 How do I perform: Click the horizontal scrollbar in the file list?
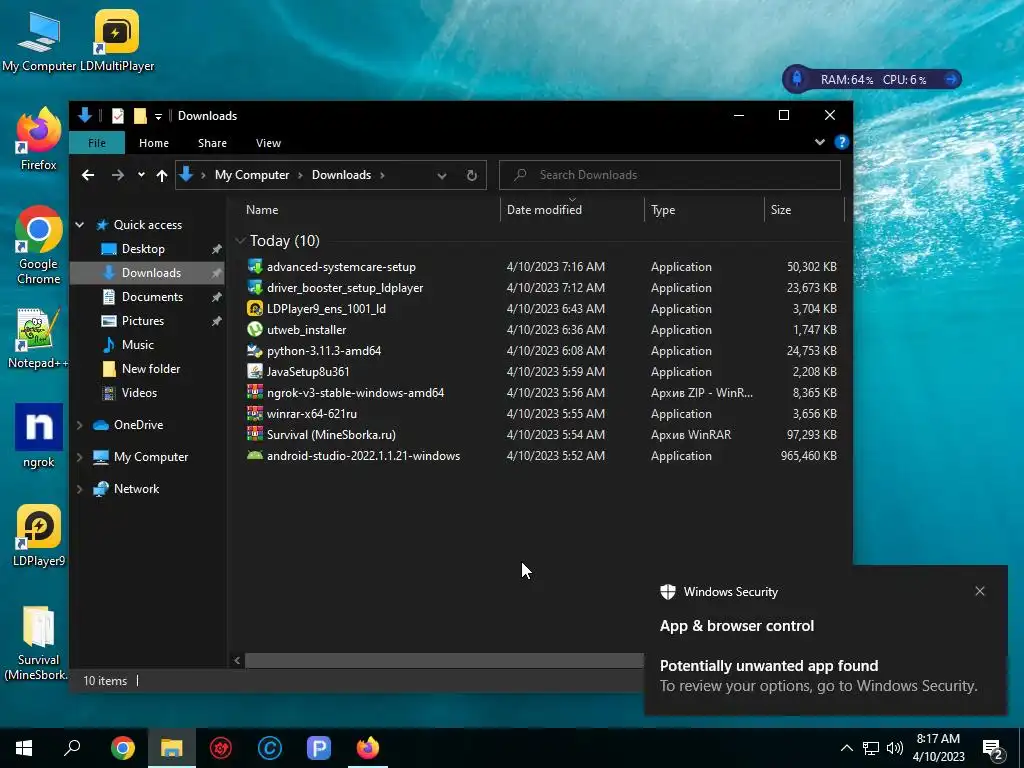click(444, 661)
